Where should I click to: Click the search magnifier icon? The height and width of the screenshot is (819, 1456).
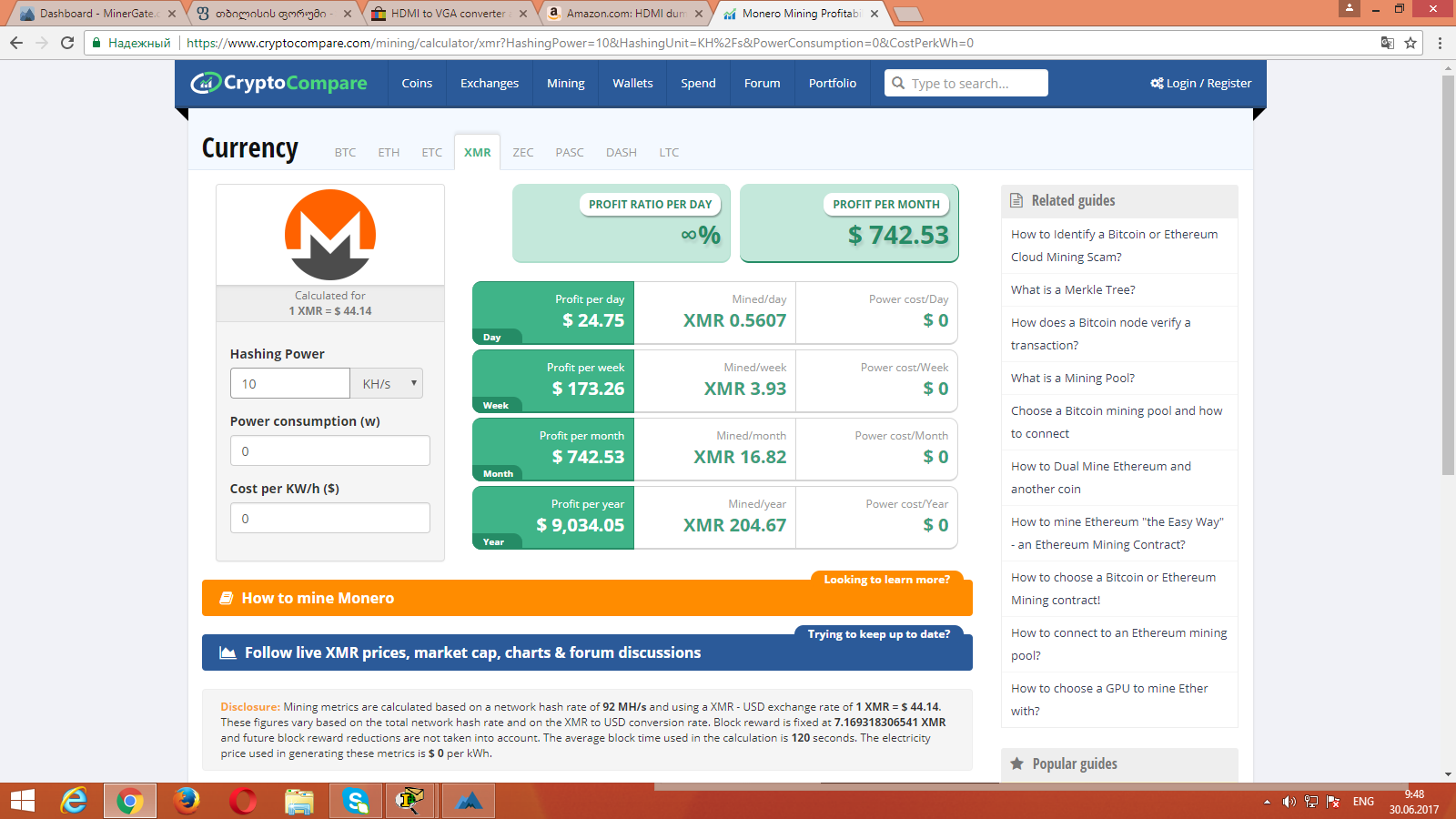pyautogui.click(x=898, y=83)
